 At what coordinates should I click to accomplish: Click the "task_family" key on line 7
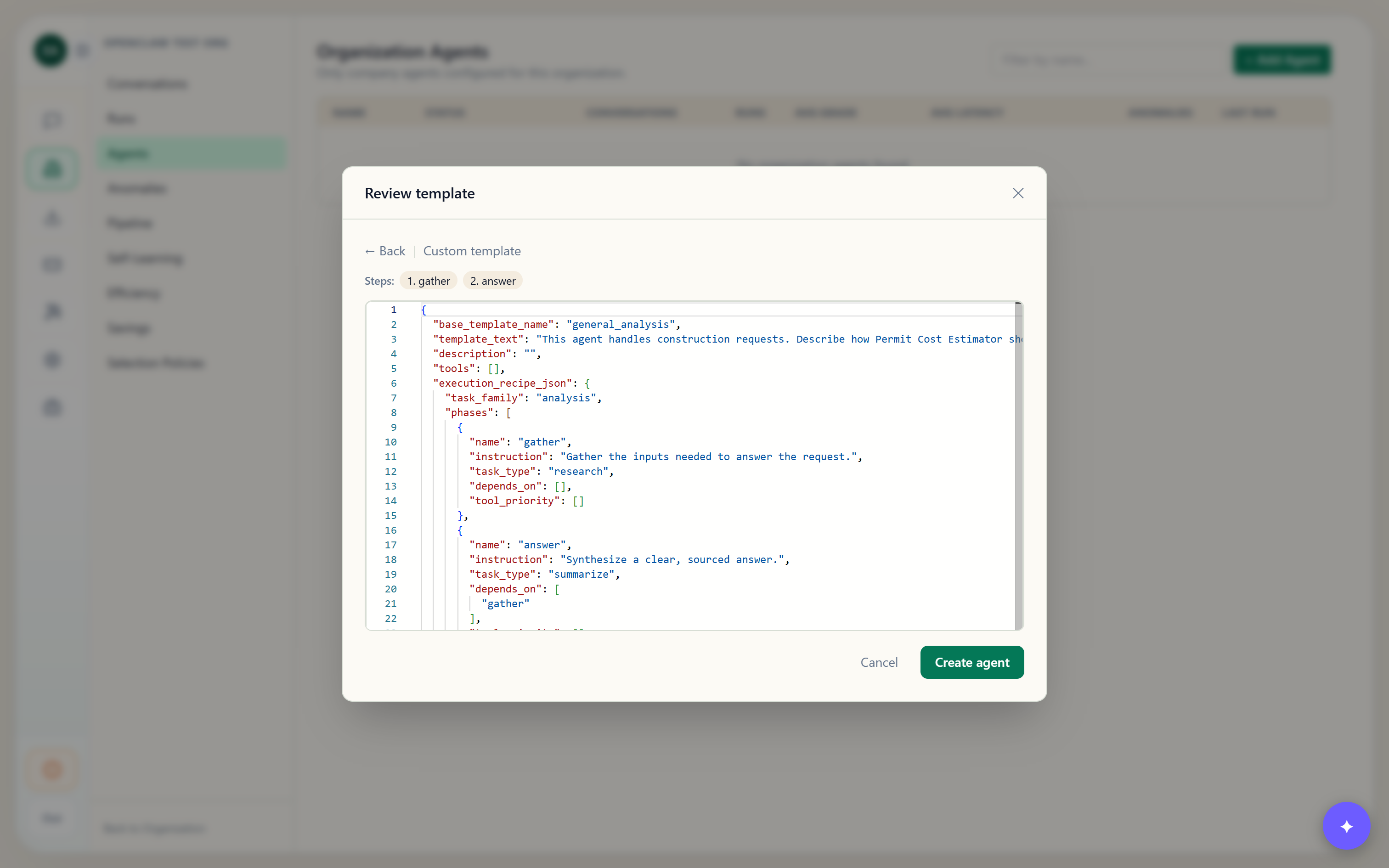[484, 398]
